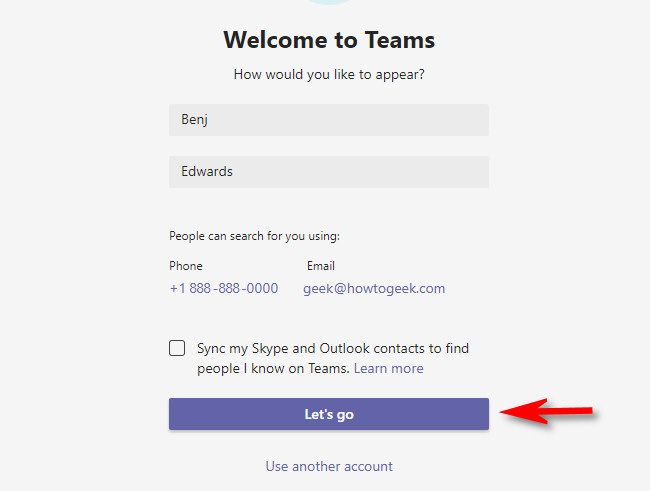Click the partial profile avatar circle at top
The height and width of the screenshot is (491, 650).
coord(329,2)
